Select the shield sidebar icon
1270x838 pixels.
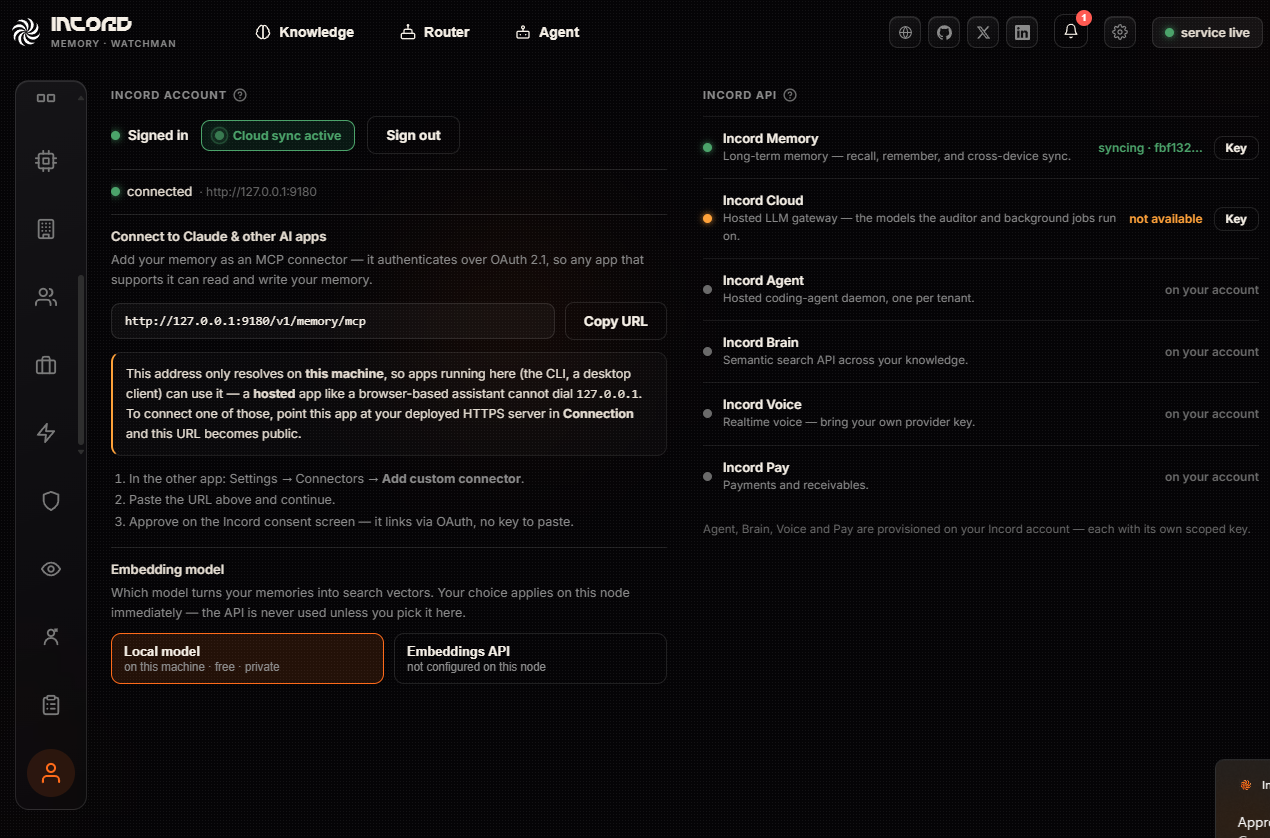[x=51, y=501]
